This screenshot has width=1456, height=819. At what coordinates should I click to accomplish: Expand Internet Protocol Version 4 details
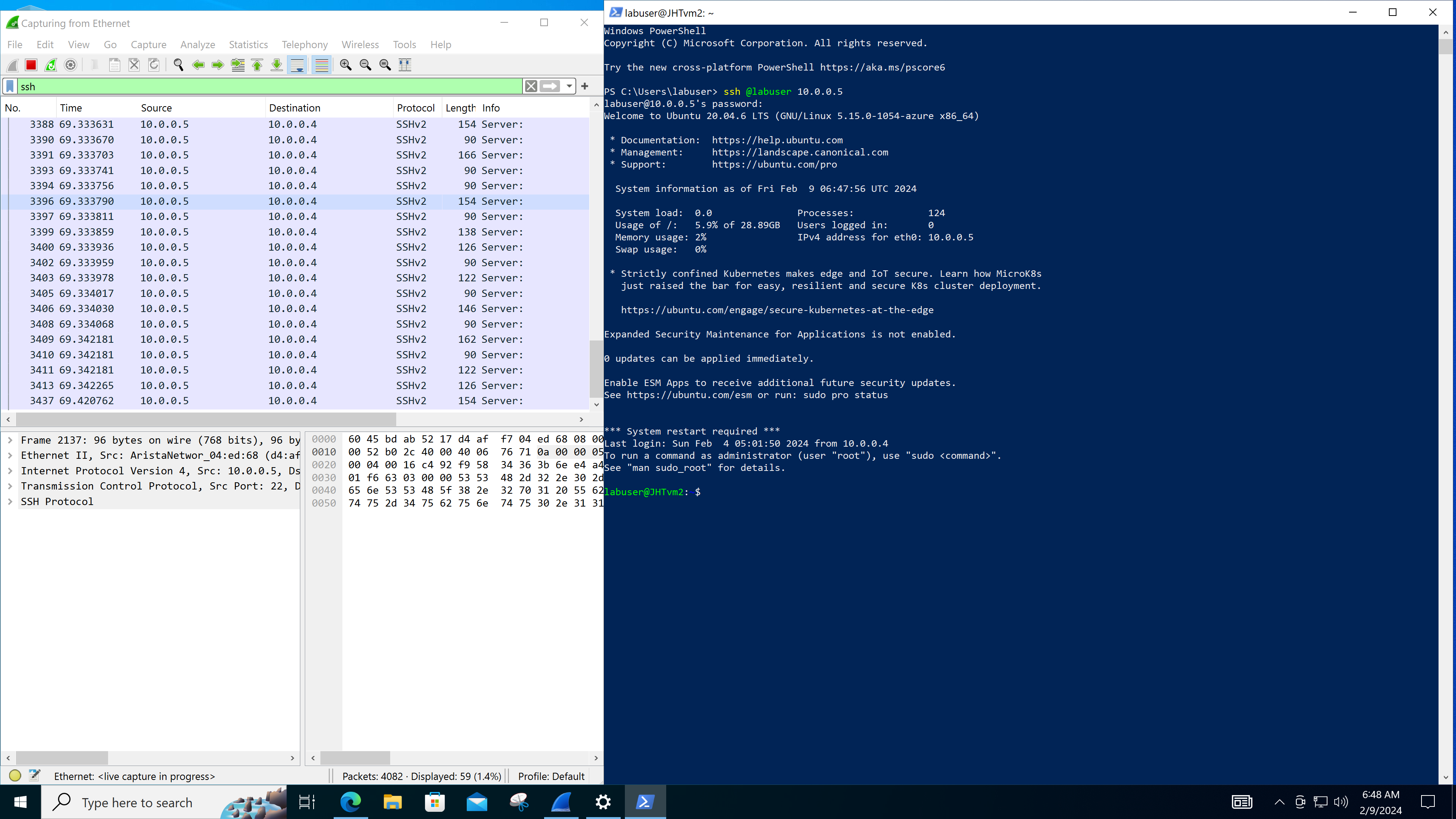(9, 471)
